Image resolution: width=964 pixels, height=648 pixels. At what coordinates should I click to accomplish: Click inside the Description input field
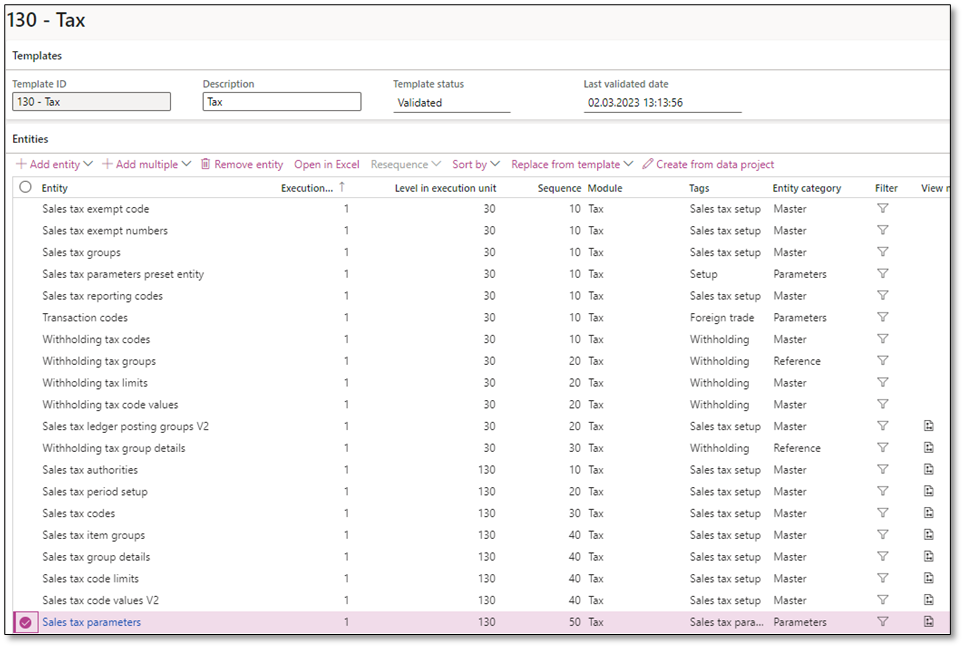coord(280,101)
